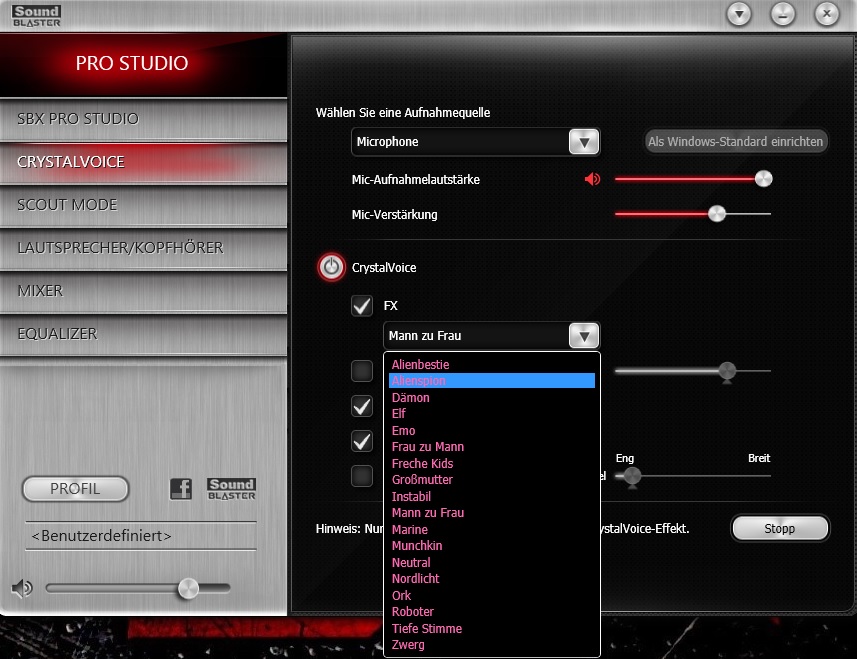Click the master volume slider knob
Screen dimensions: 857x659
point(189,589)
